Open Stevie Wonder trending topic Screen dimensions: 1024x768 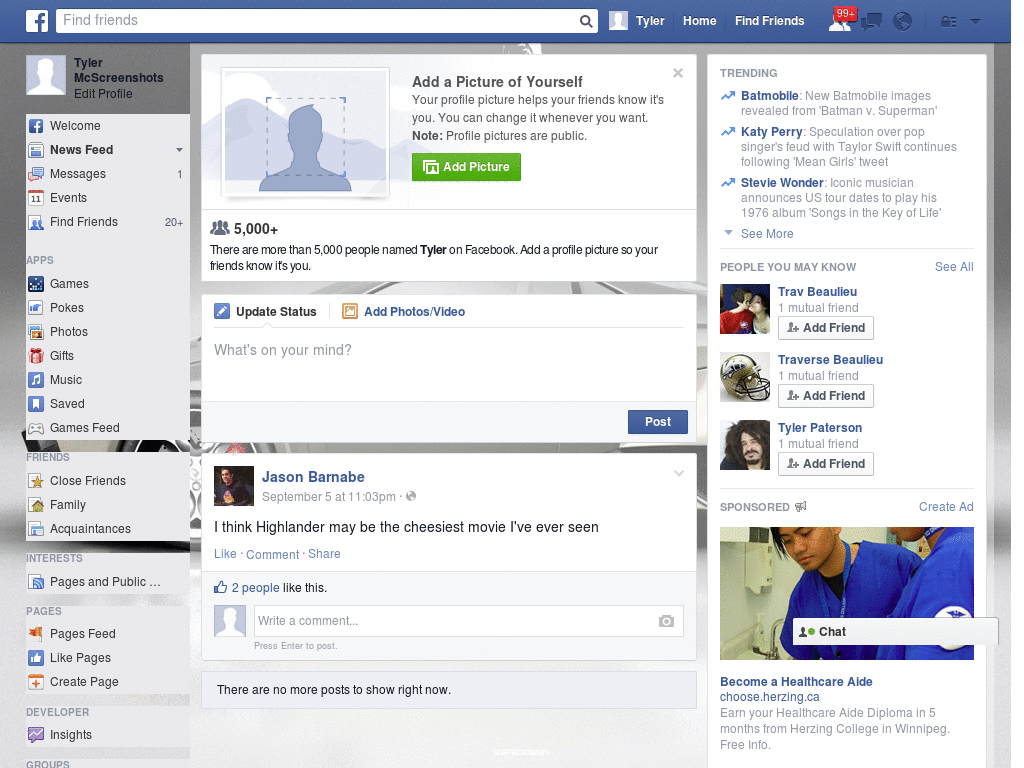pos(782,183)
